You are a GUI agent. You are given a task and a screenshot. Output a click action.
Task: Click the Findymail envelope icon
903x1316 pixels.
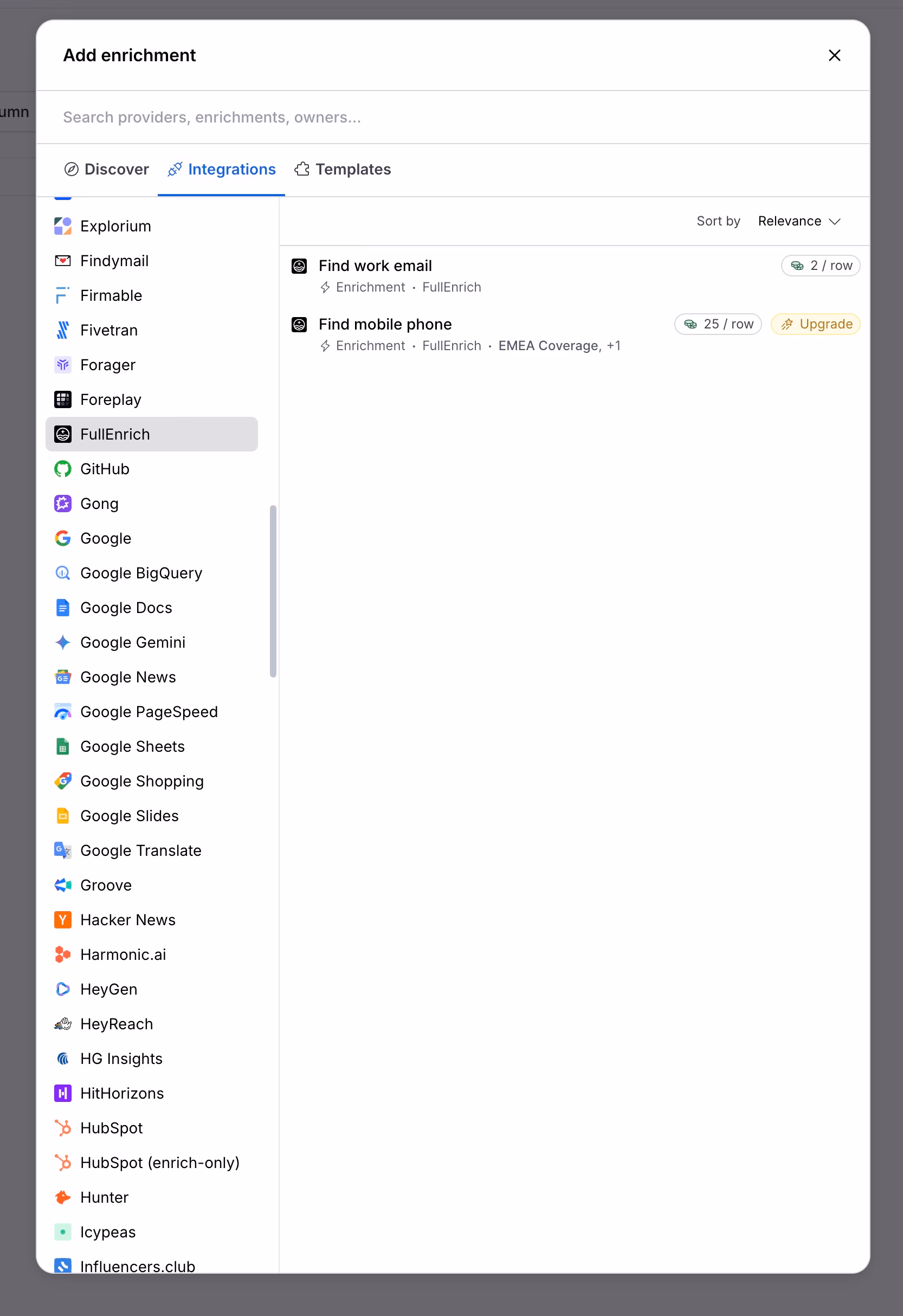(x=63, y=261)
